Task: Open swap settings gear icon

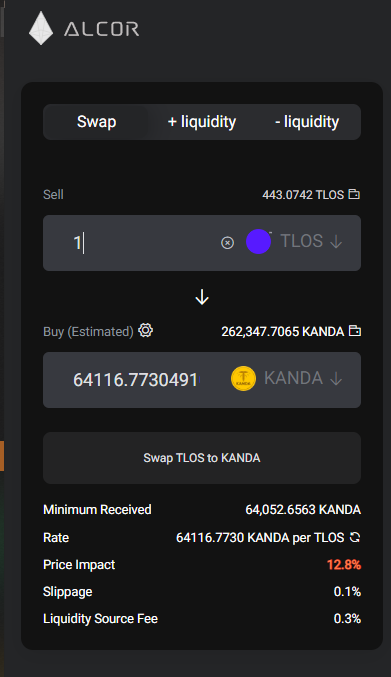Action: pyautogui.click(x=145, y=330)
